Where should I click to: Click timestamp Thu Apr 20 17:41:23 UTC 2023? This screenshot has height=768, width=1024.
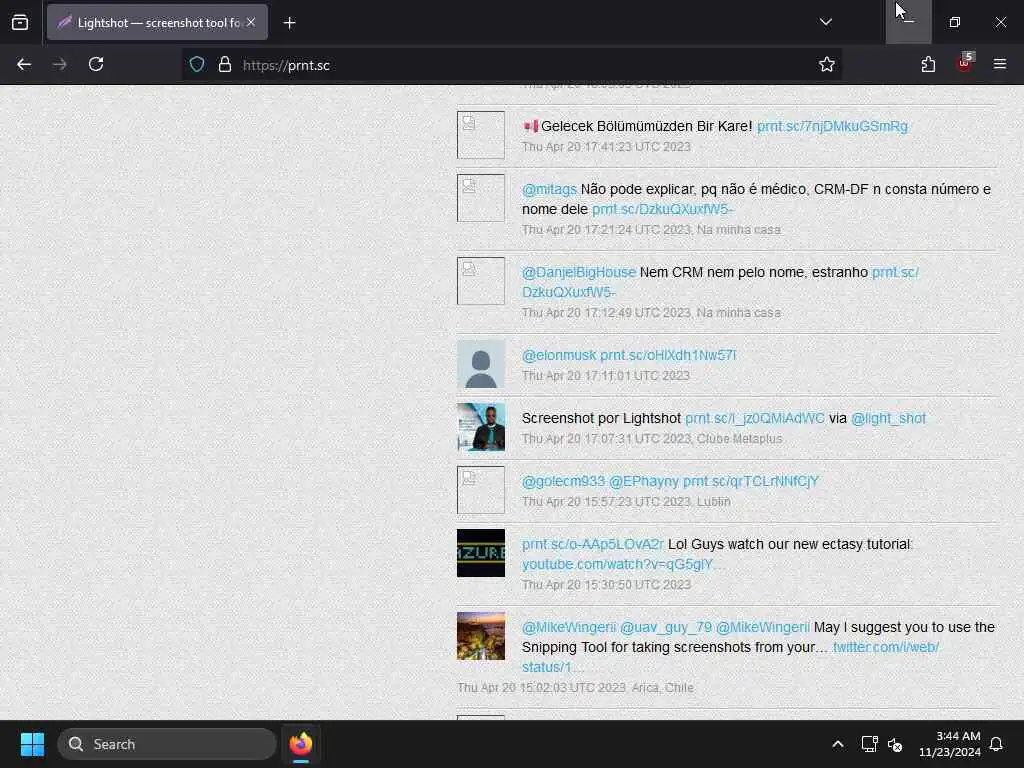click(606, 147)
